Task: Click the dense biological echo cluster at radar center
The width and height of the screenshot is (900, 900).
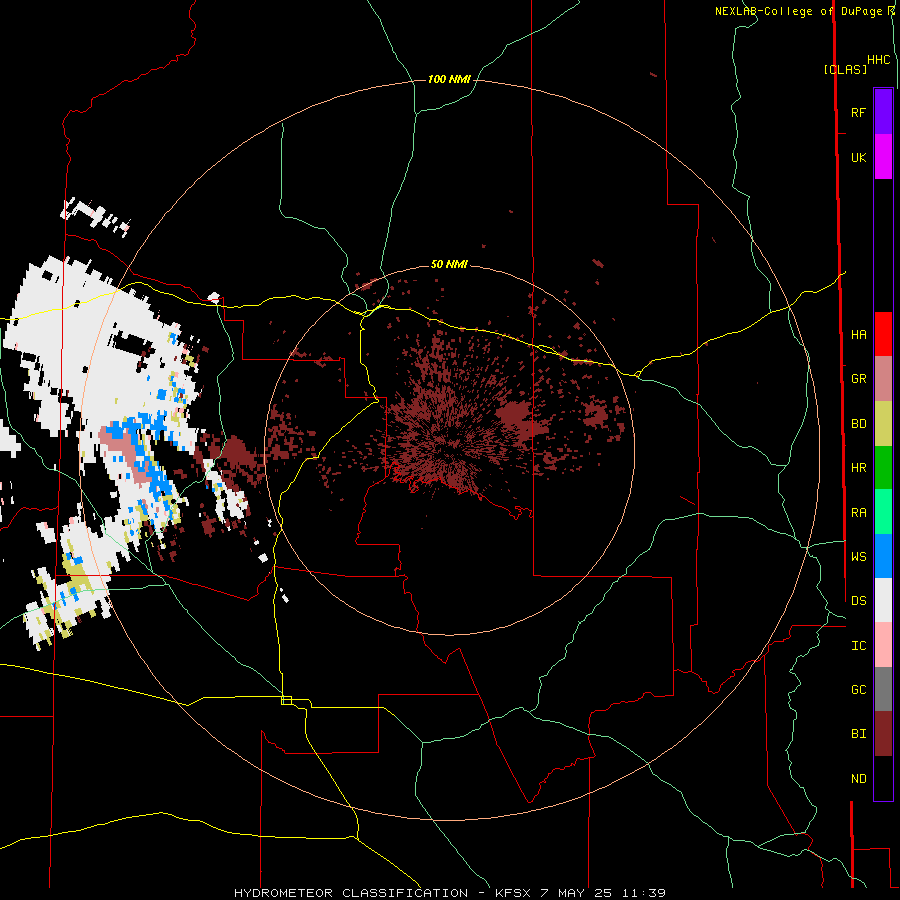Action: click(451, 439)
